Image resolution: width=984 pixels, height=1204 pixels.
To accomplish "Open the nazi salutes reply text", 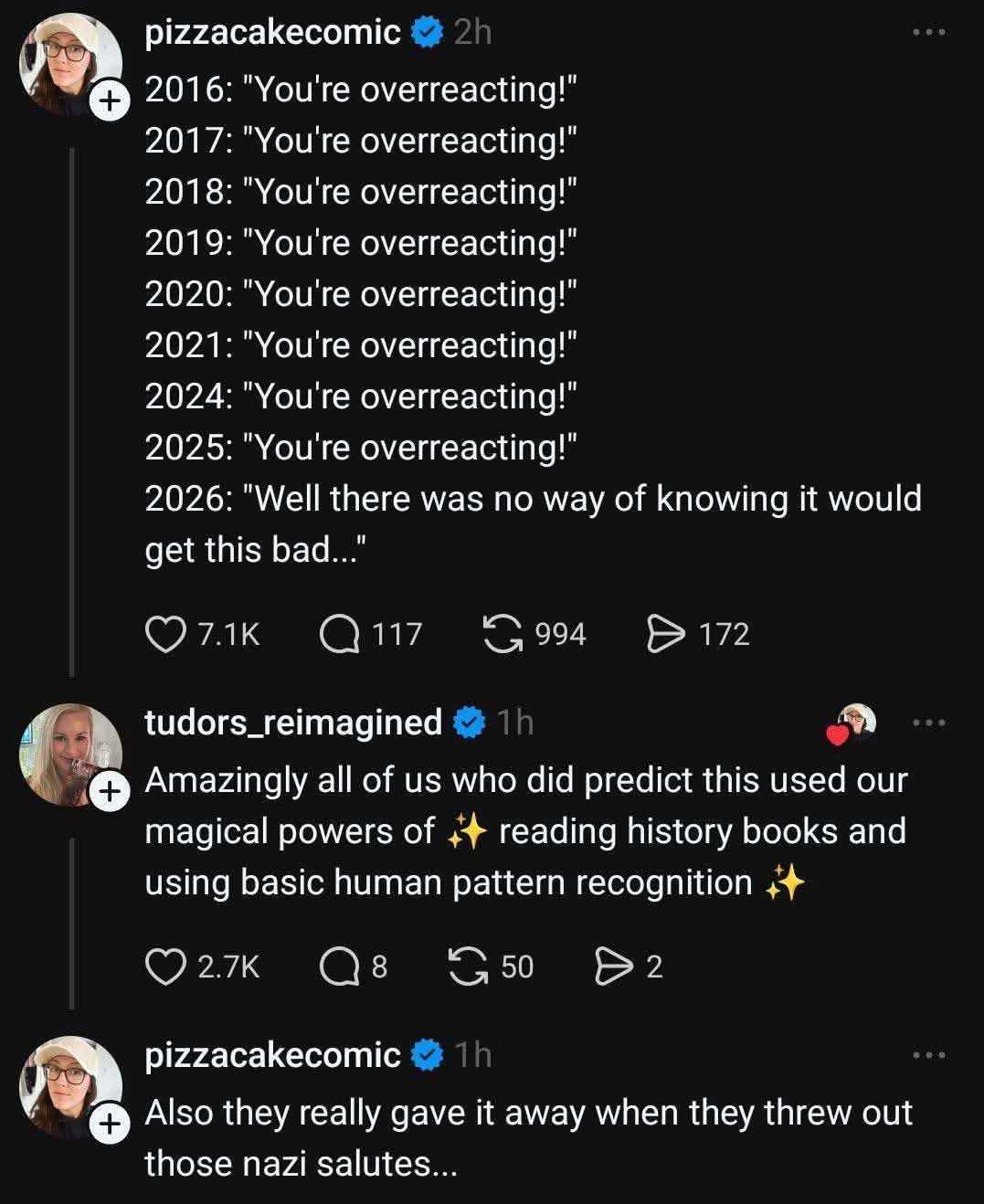I will tap(528, 1138).
